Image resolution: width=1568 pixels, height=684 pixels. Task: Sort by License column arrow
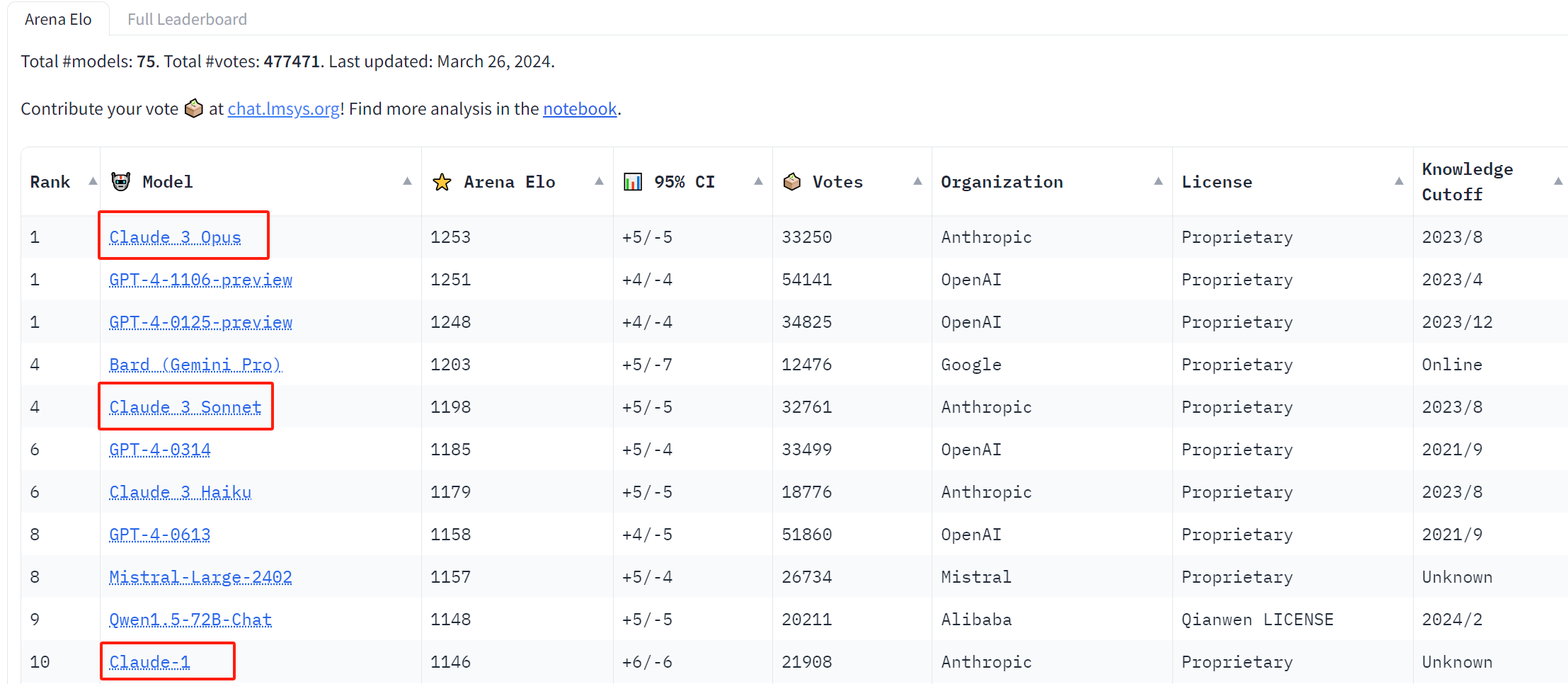1399,181
